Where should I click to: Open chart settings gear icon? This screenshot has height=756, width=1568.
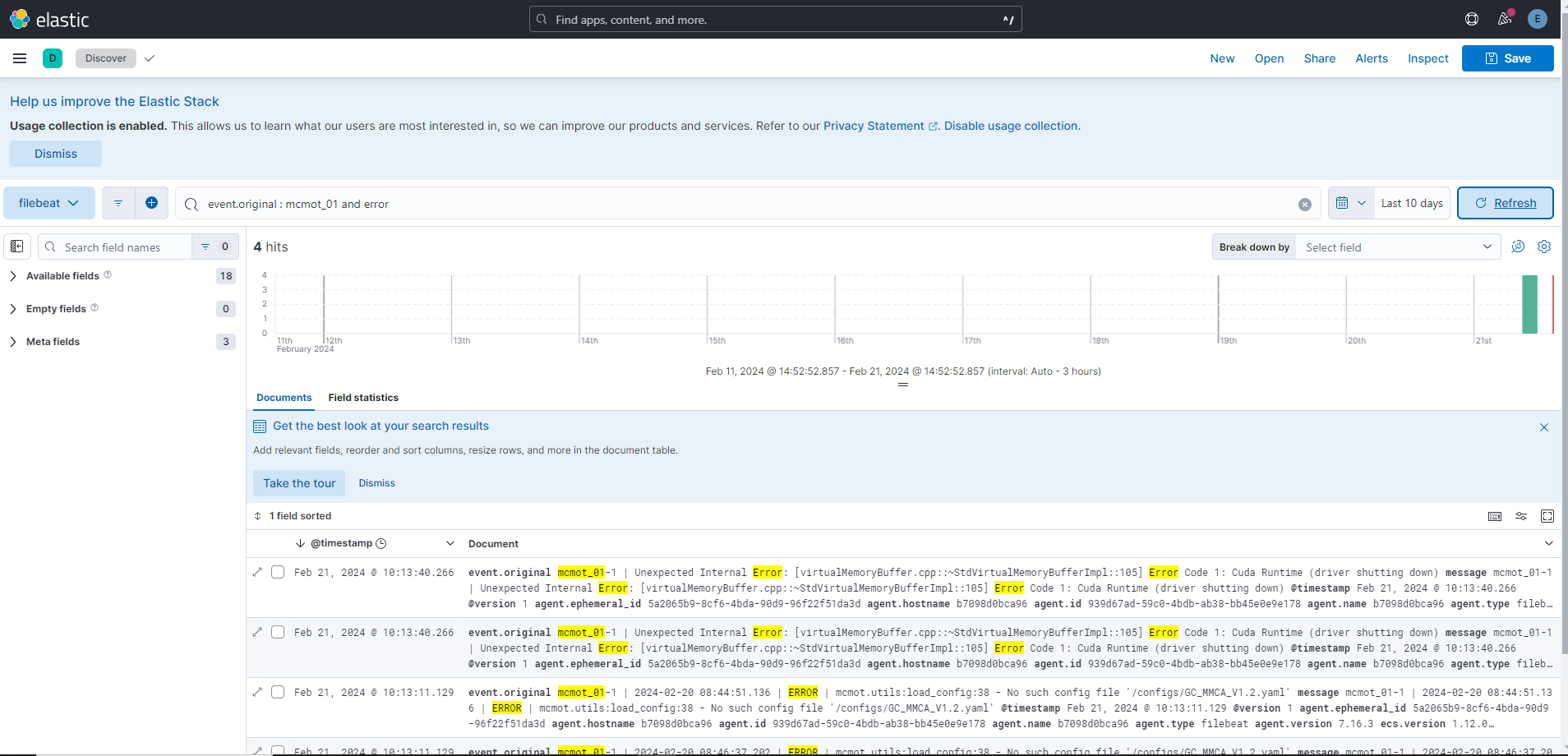(x=1544, y=247)
